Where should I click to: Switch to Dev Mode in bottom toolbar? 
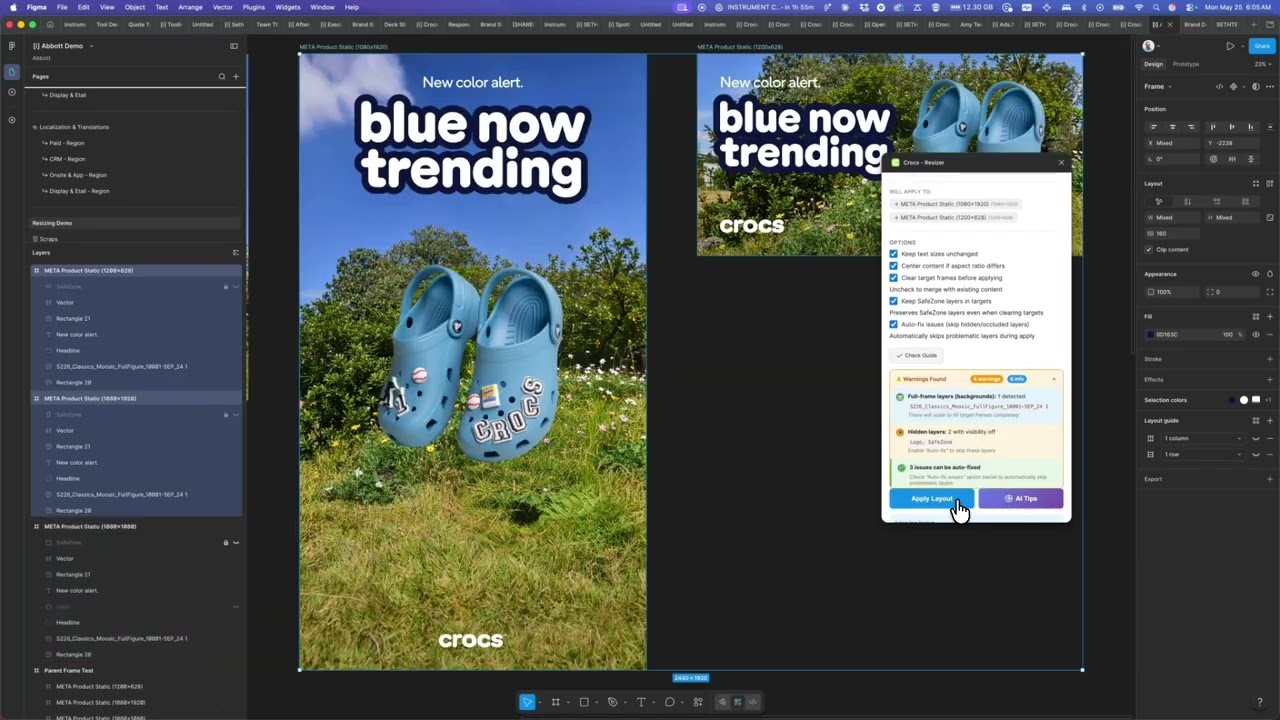(753, 702)
